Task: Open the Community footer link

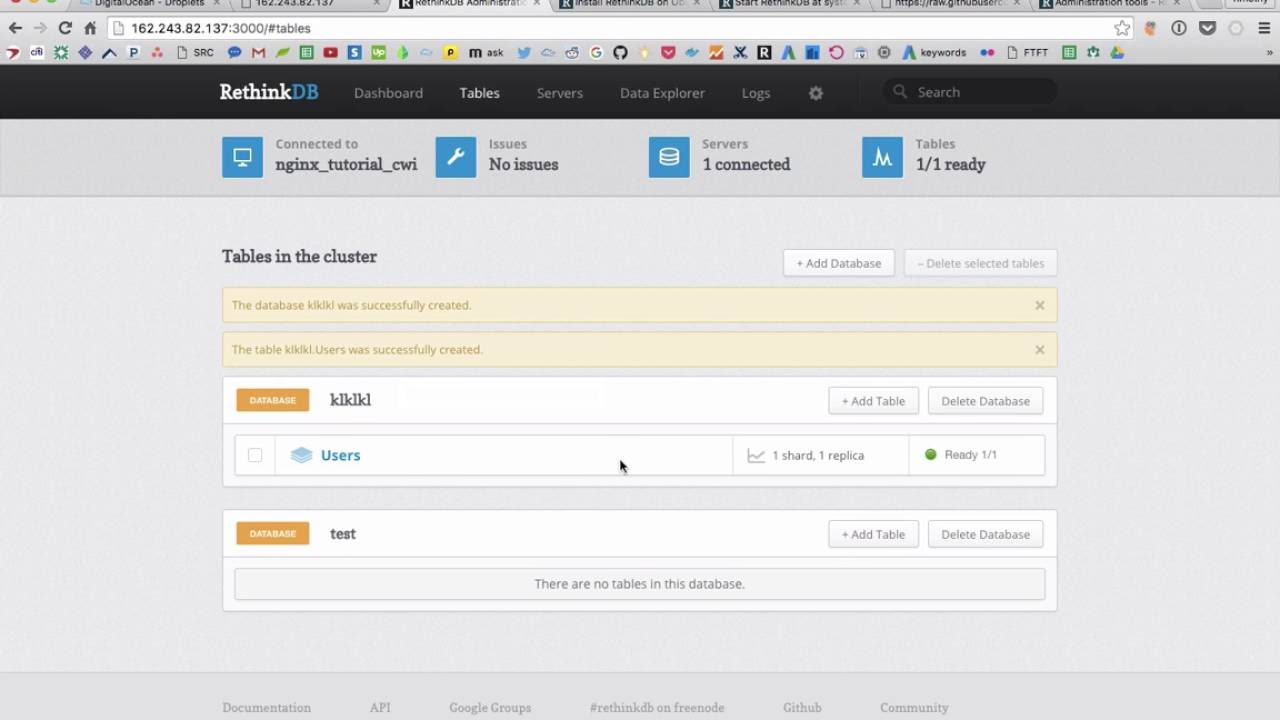Action: [x=914, y=707]
